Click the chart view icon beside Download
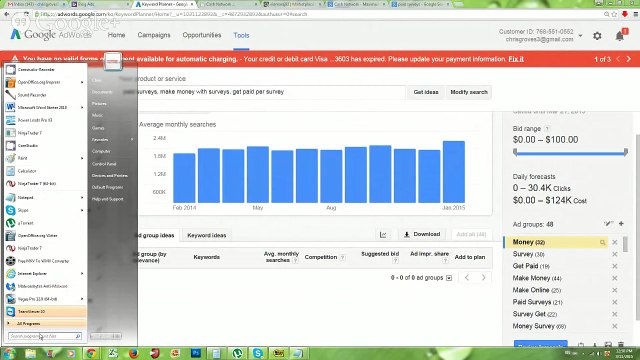 383,235
